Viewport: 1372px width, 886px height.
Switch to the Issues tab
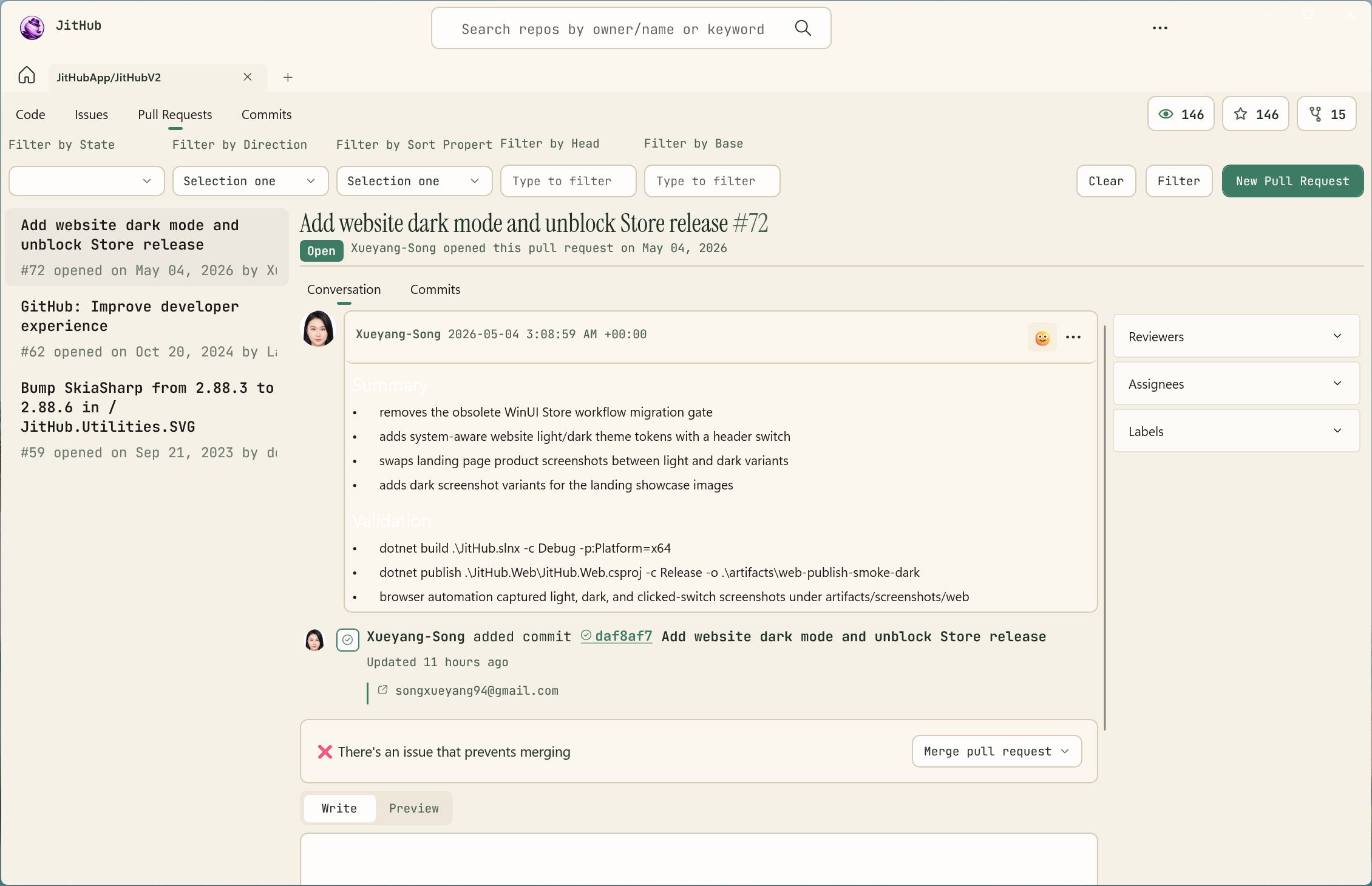coord(91,114)
